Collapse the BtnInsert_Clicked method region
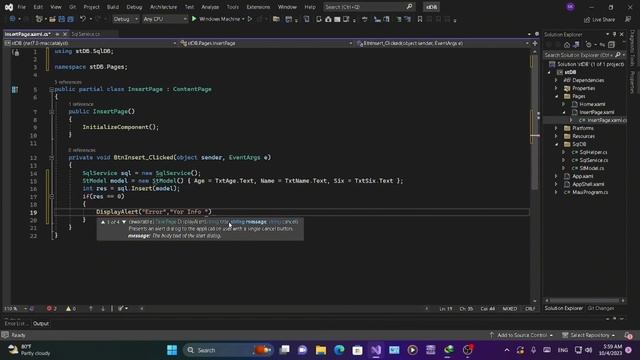 click(51, 157)
